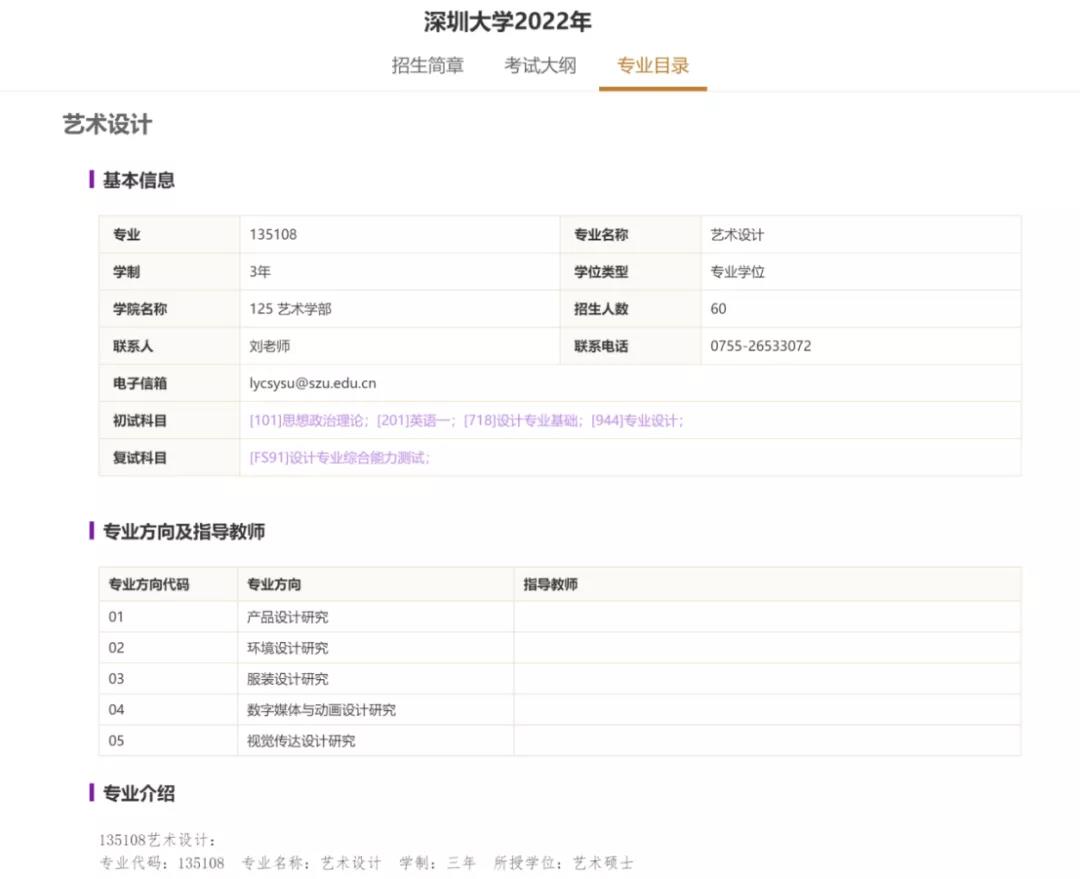Viewport: 1080px width, 879px height.
Task: Click the 艺术设计 page heading
Action: 107,125
